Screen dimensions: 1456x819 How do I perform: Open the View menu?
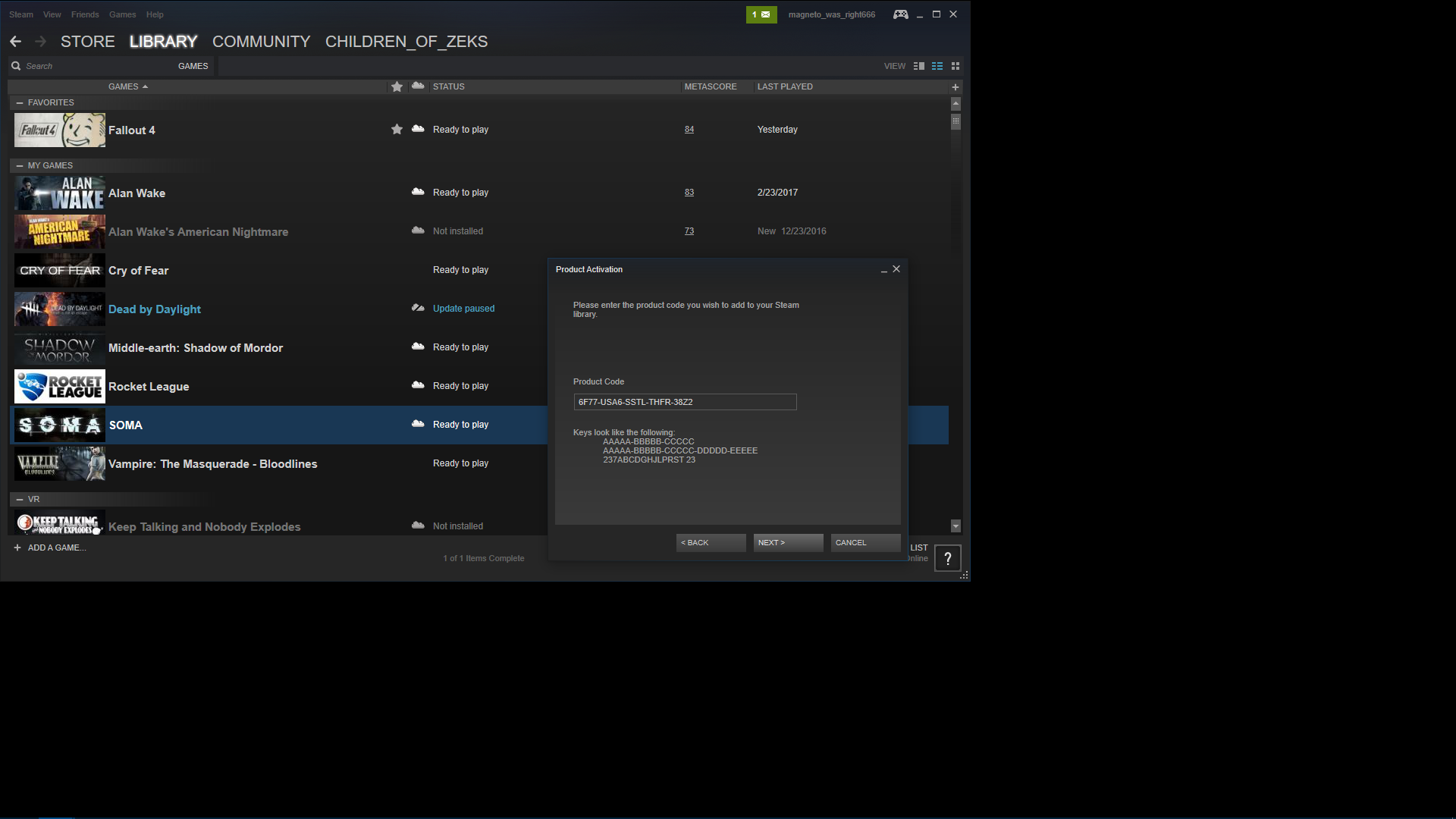point(52,14)
